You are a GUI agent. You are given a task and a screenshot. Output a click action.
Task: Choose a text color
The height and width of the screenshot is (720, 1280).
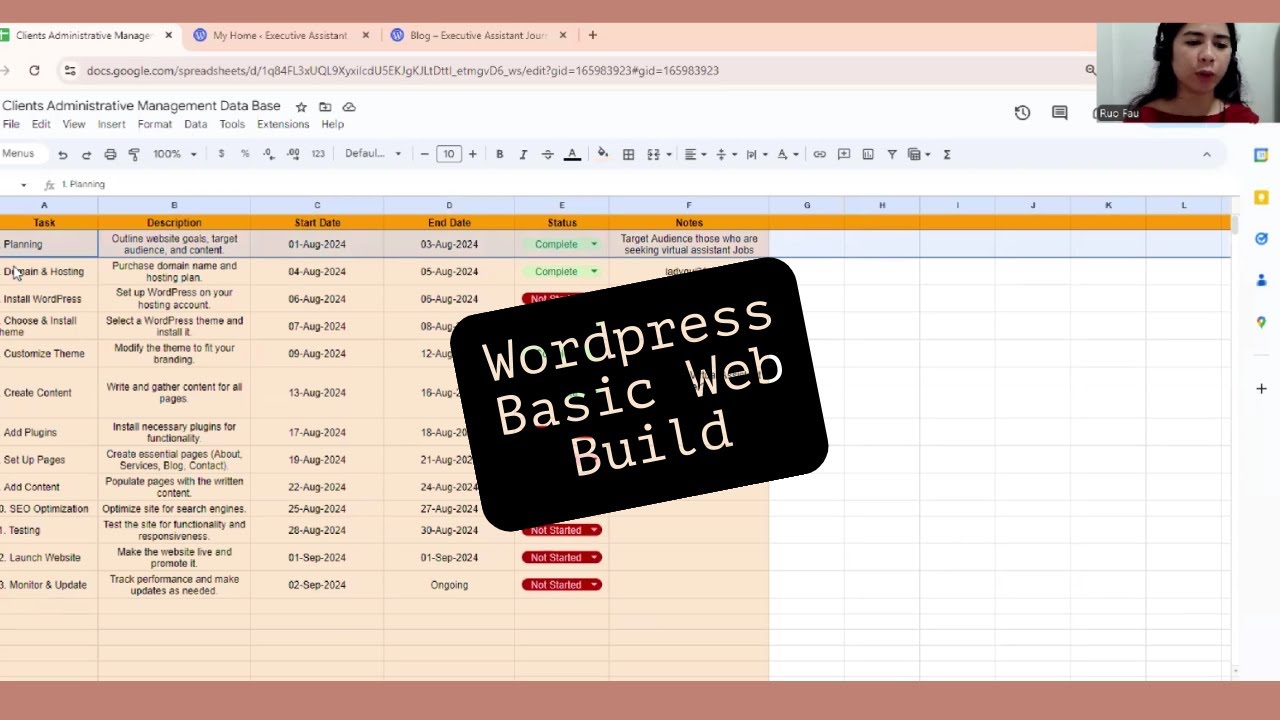point(572,154)
